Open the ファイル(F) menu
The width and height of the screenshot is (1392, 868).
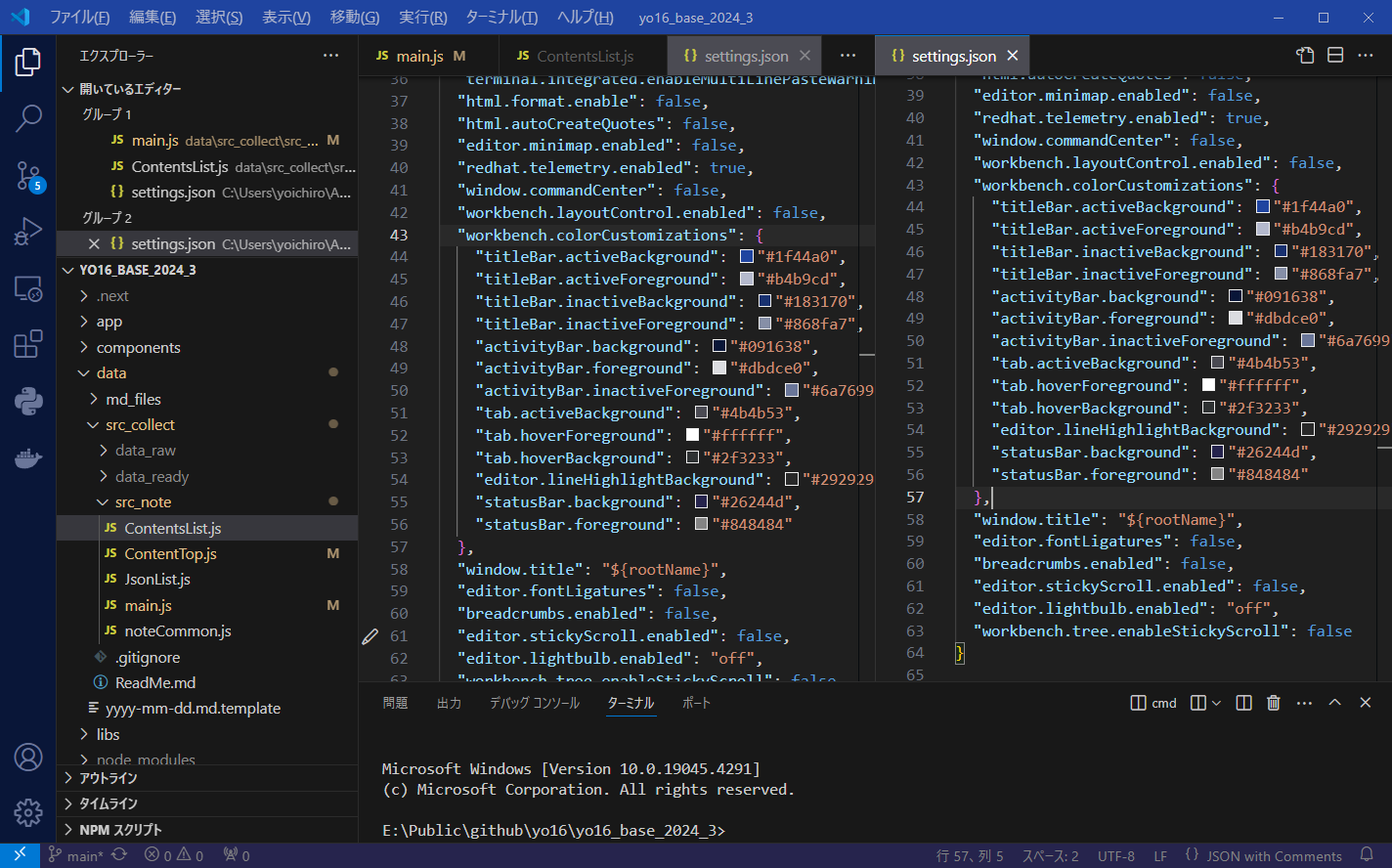click(80, 18)
